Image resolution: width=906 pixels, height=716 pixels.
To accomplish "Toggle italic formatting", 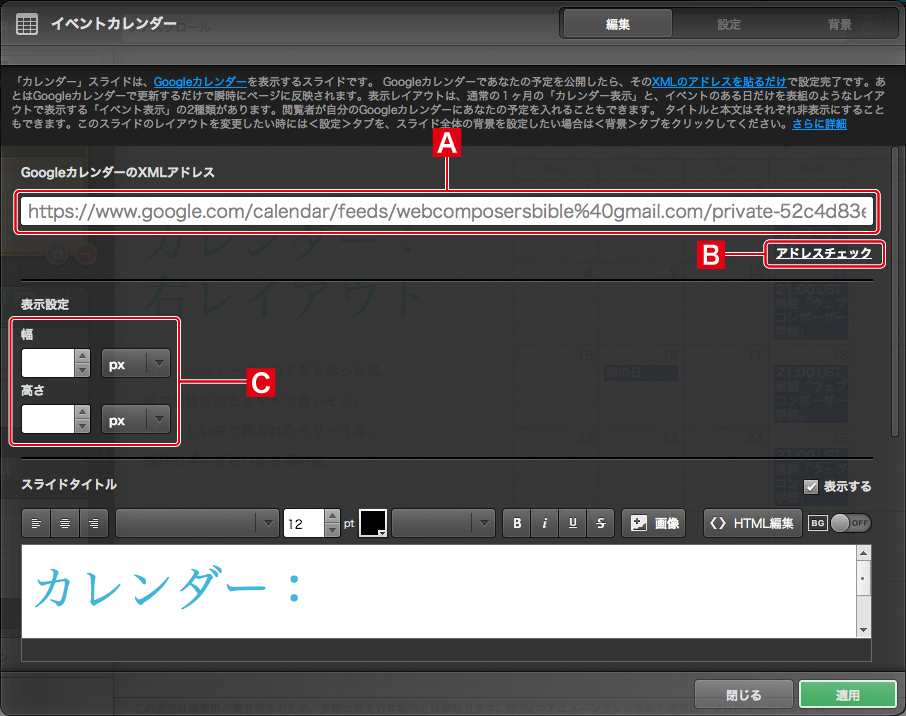I will (x=545, y=524).
